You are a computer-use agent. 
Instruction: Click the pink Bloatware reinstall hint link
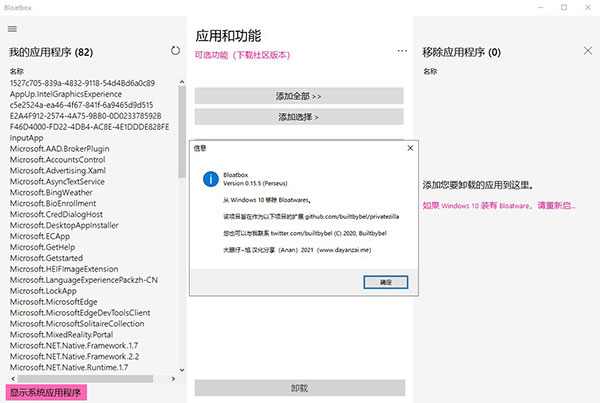[x=498, y=205]
